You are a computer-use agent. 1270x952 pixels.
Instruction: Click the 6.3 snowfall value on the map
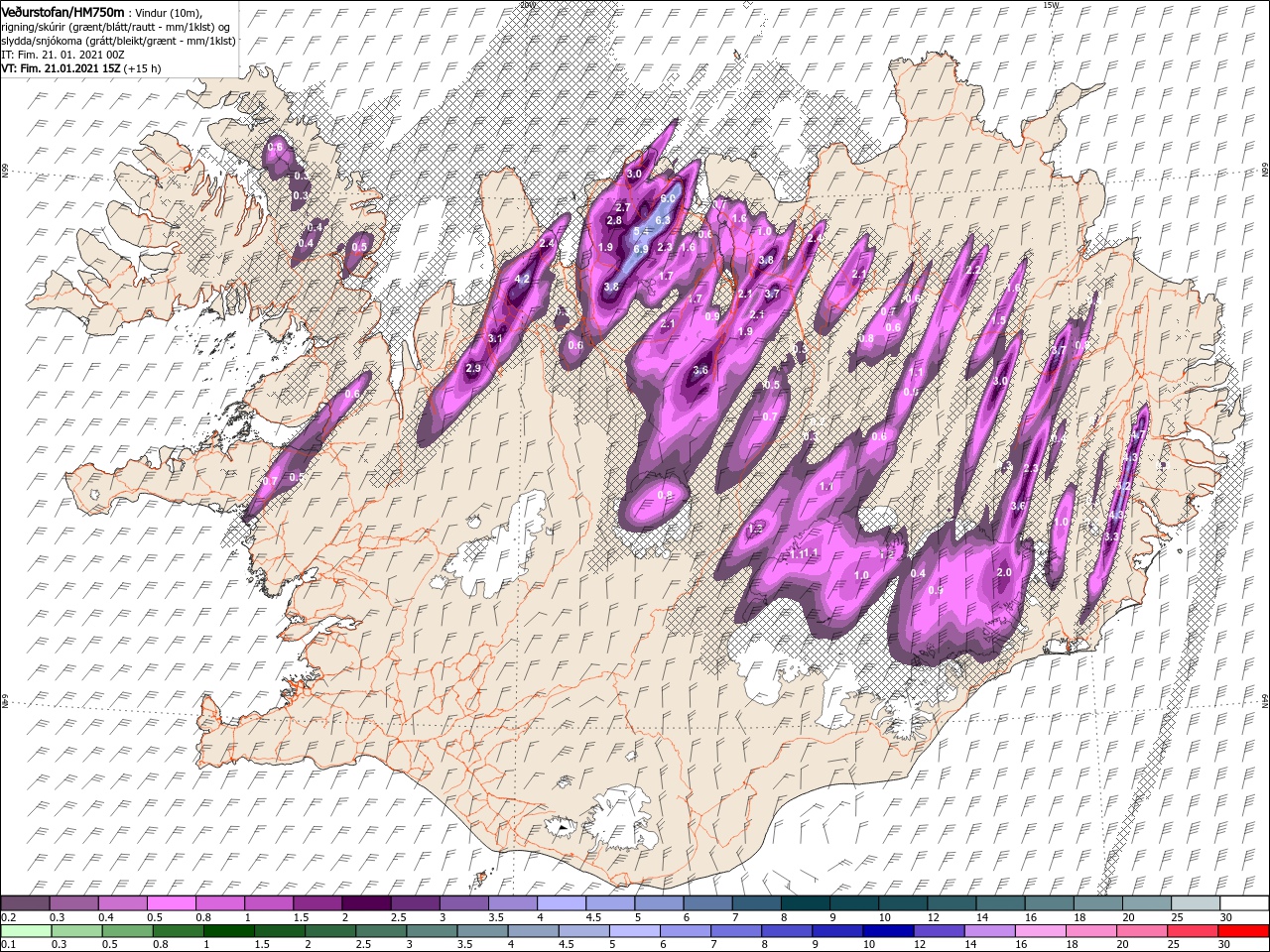tap(664, 220)
